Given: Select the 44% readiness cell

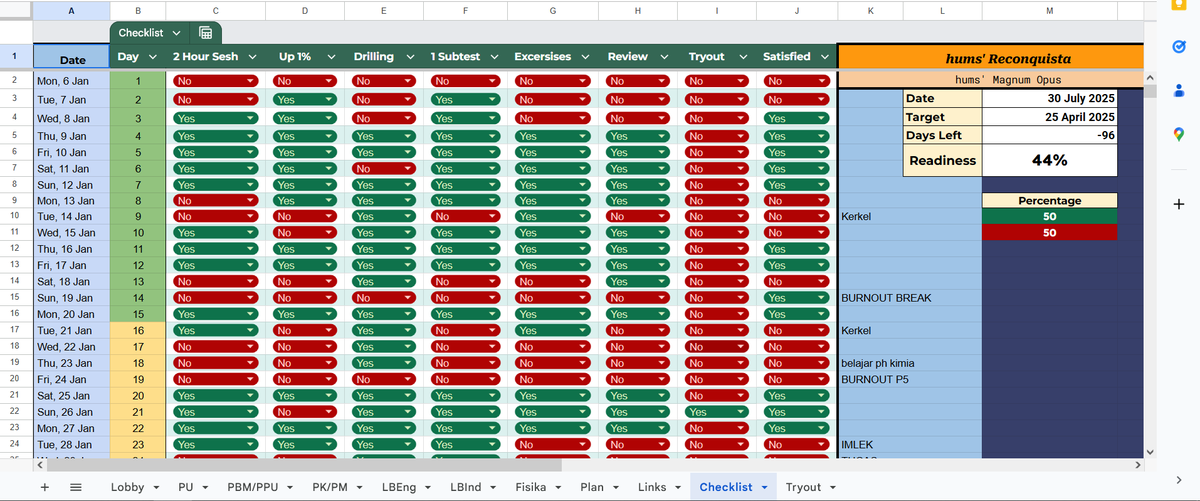Looking at the screenshot, I should pos(1050,160).
